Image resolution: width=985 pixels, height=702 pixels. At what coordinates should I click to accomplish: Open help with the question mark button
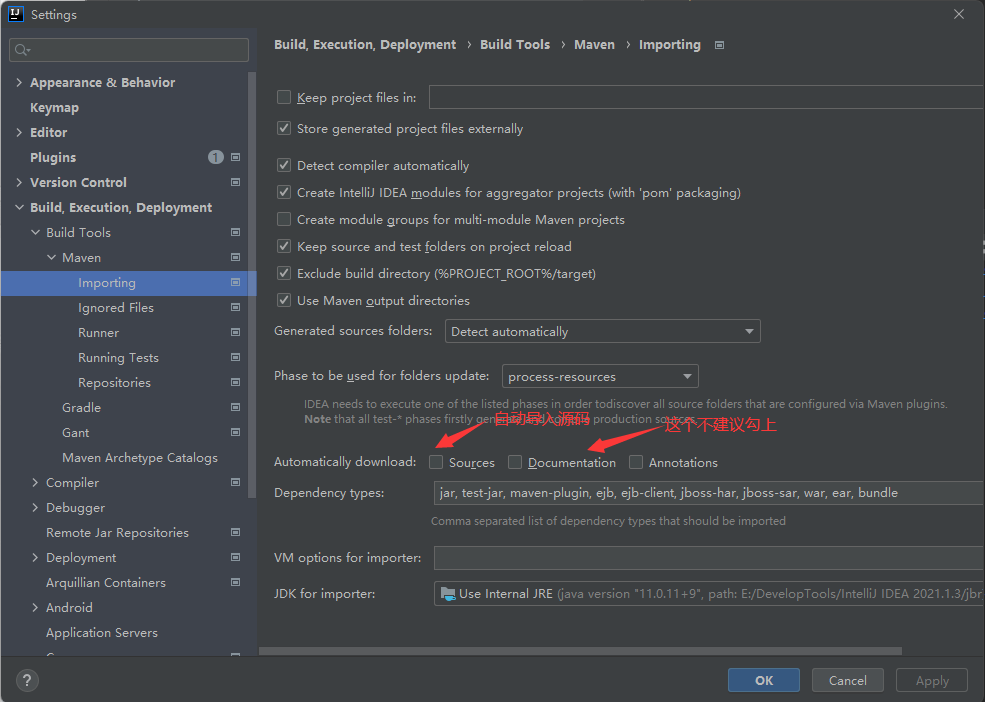click(x=27, y=680)
